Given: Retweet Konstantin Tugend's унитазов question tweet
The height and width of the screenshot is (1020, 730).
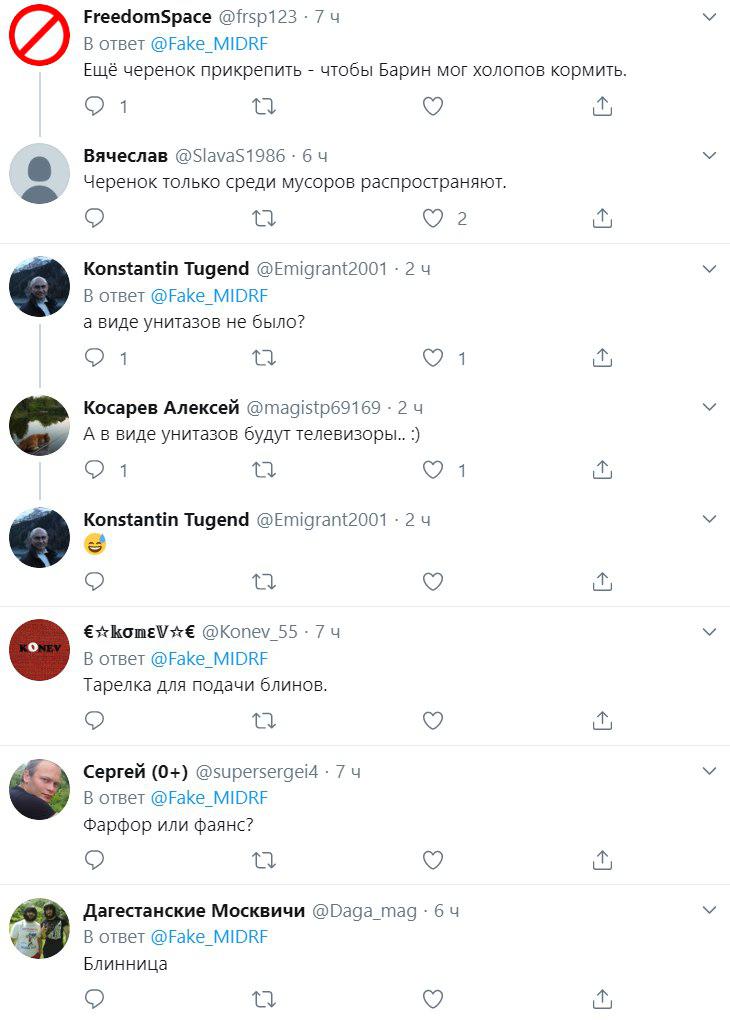Looking at the screenshot, I should click(x=264, y=358).
